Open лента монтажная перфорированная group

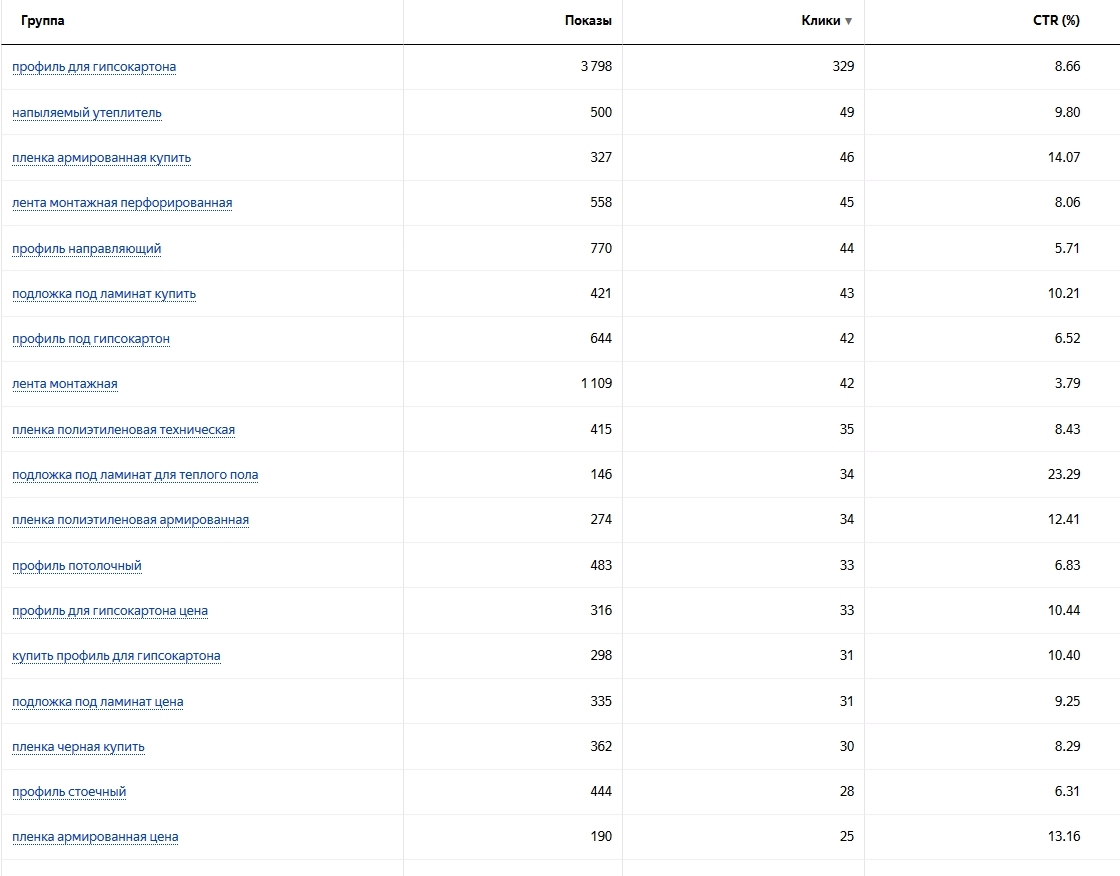click(122, 203)
